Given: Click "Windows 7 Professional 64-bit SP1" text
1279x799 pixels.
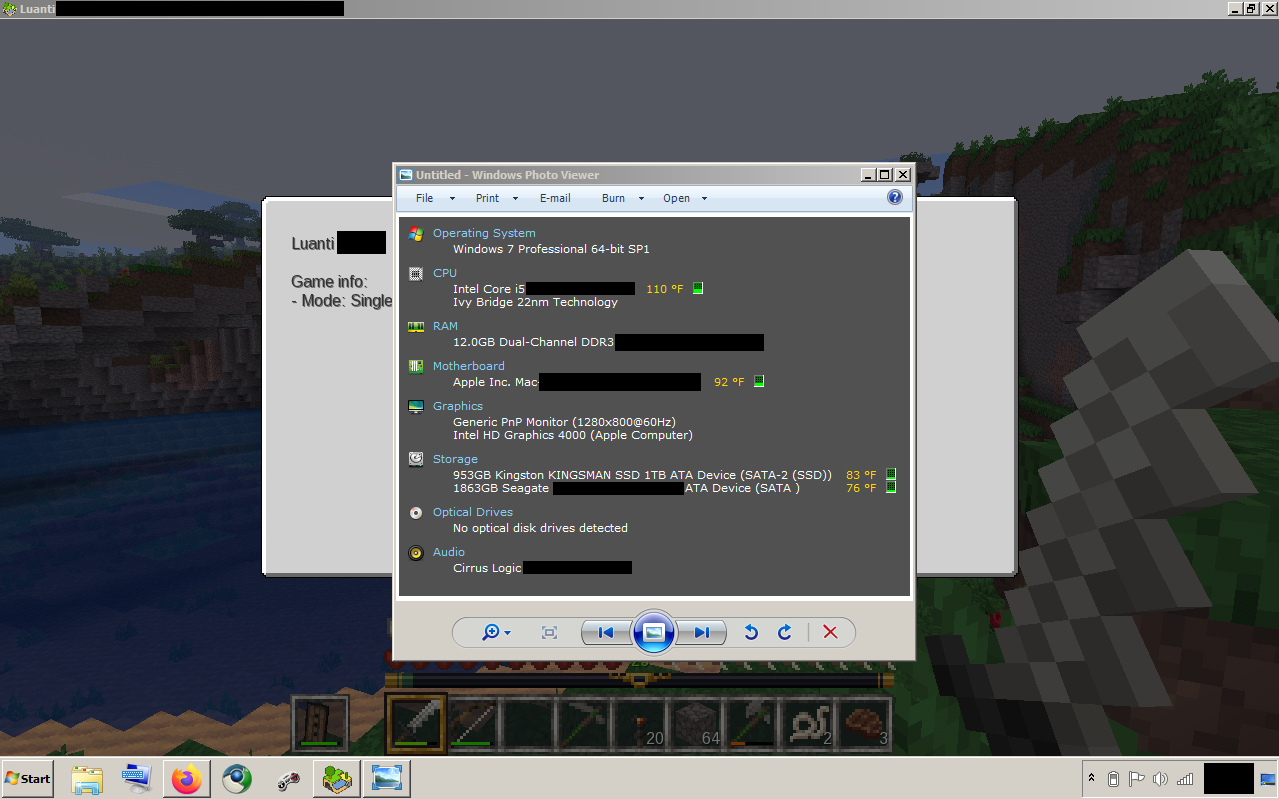Looking at the screenshot, I should click(x=551, y=249).
